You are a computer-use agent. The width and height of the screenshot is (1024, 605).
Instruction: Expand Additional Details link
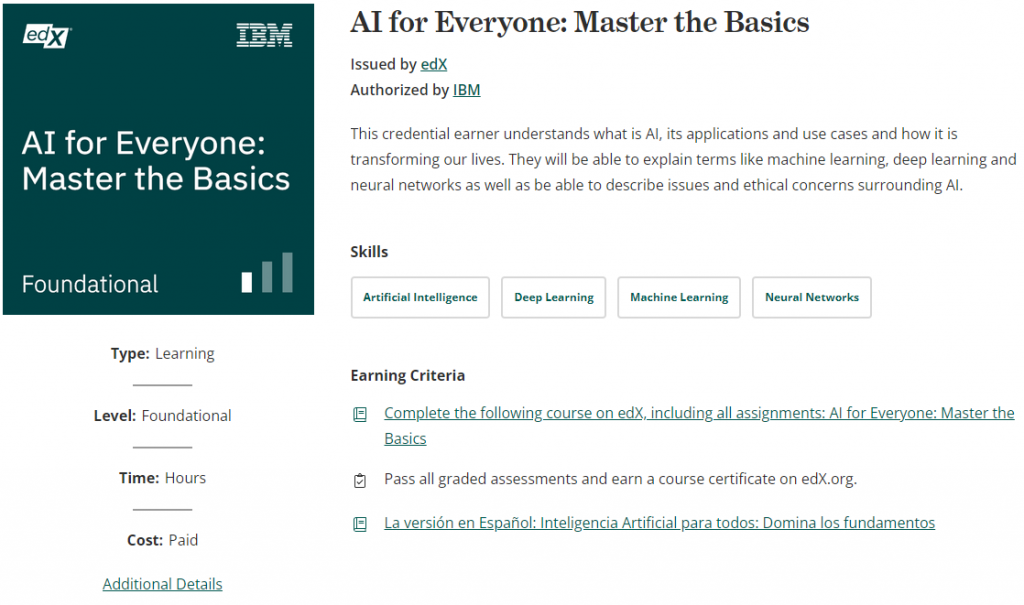pyautogui.click(x=162, y=584)
